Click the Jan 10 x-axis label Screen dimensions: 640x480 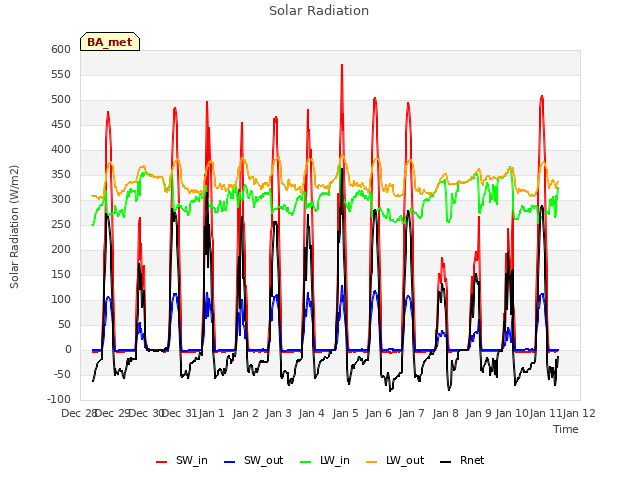512,413
